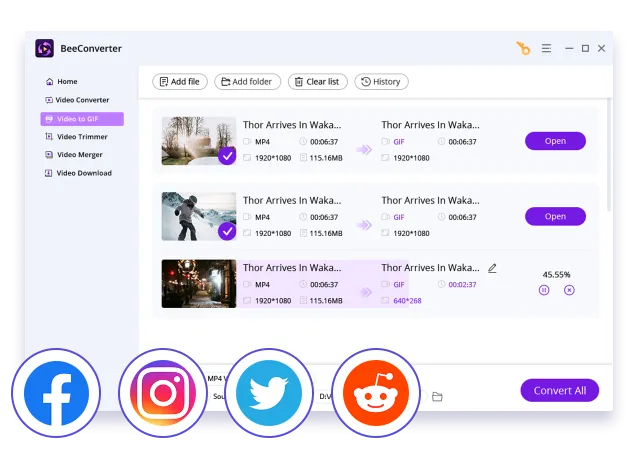The width and height of the screenshot is (640, 466).
Task: Open the output folder icon
Action: 437,397
